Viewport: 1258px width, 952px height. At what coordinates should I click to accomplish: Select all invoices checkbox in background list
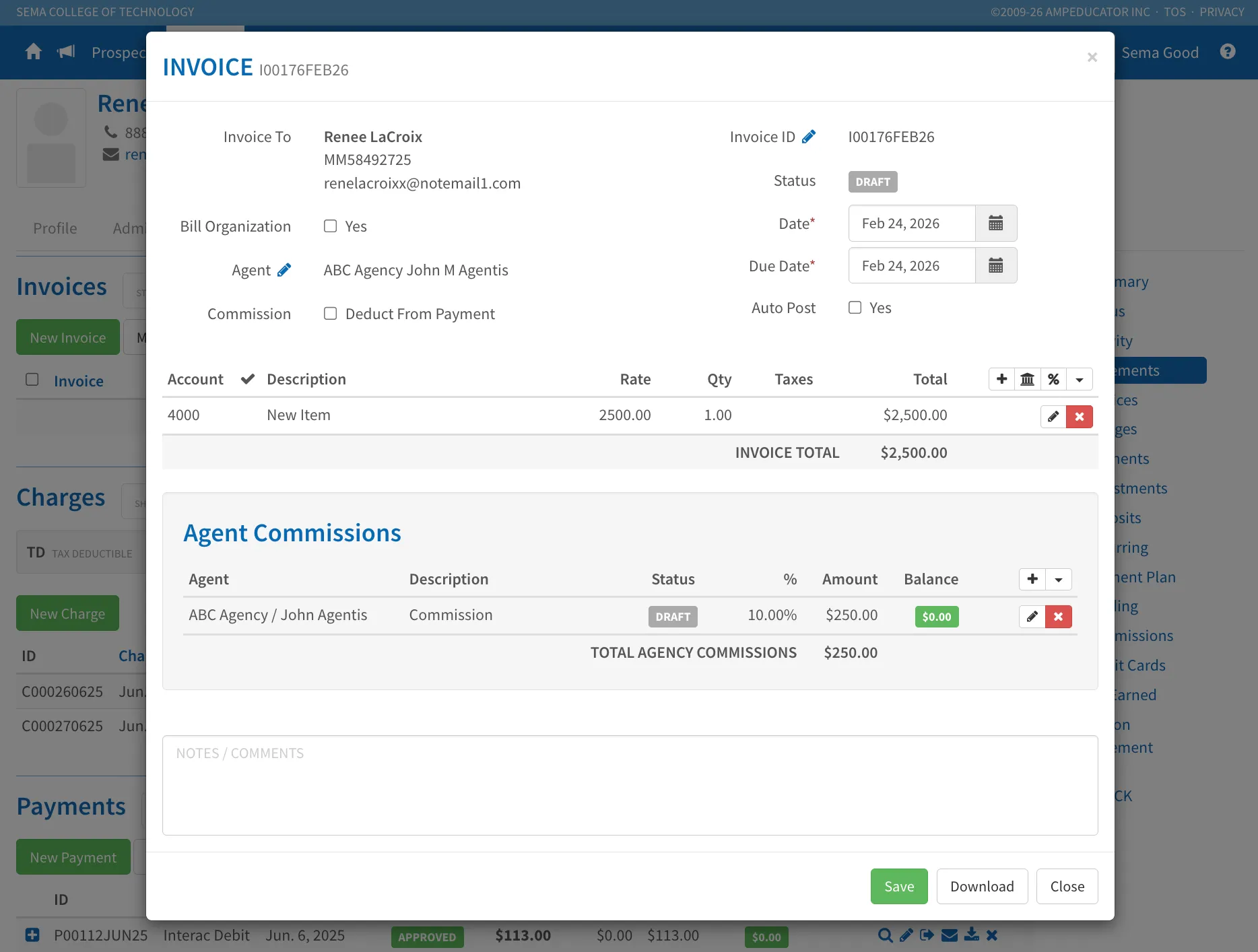click(32, 379)
